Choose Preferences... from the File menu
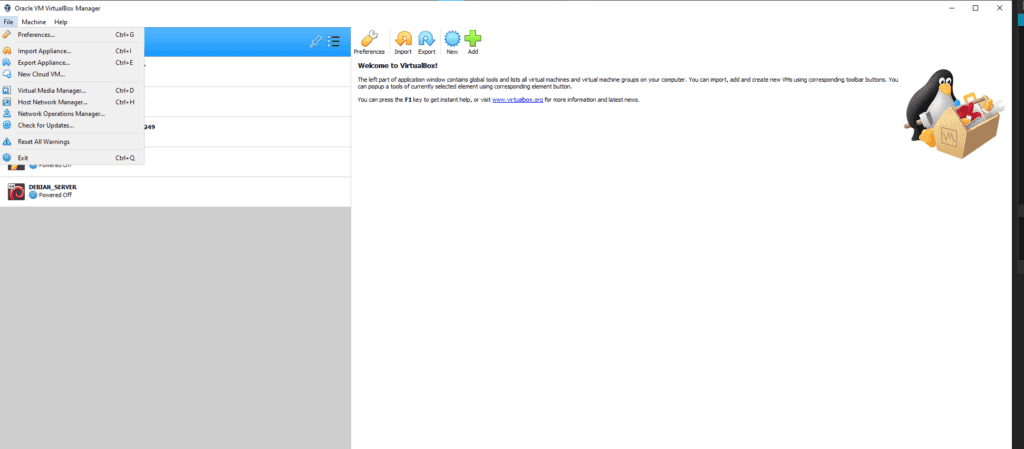Viewport: 1024px width, 449px height. coord(36,35)
